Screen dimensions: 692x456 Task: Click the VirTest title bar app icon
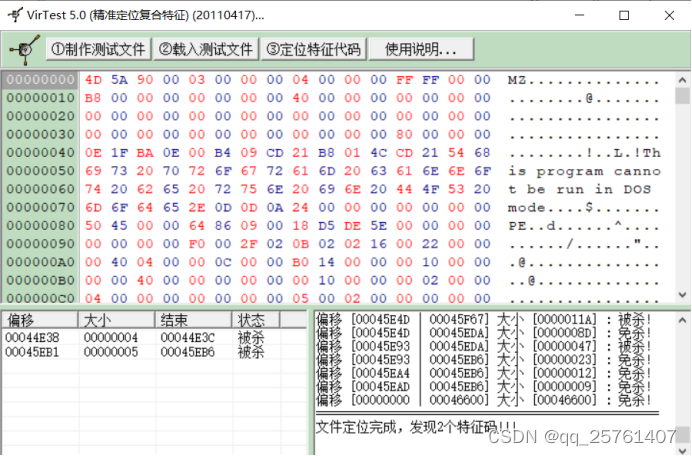coord(15,15)
